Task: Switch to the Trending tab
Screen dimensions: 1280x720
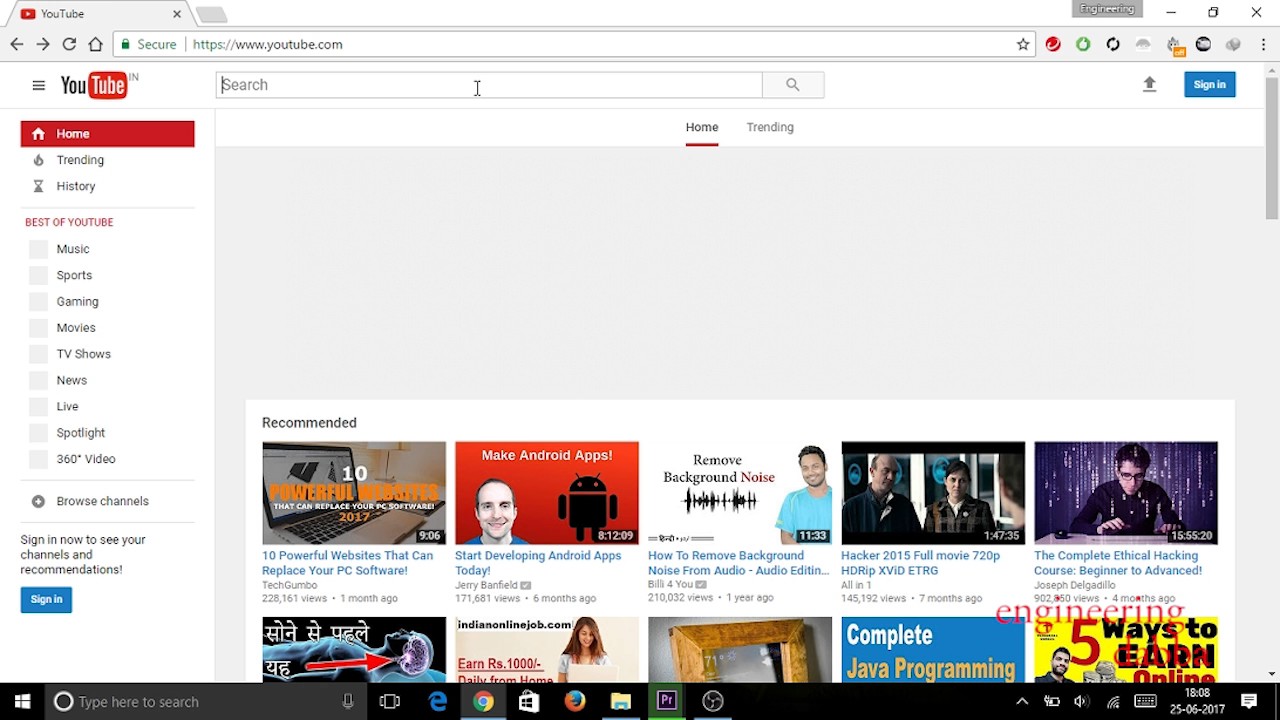Action: 770,127
